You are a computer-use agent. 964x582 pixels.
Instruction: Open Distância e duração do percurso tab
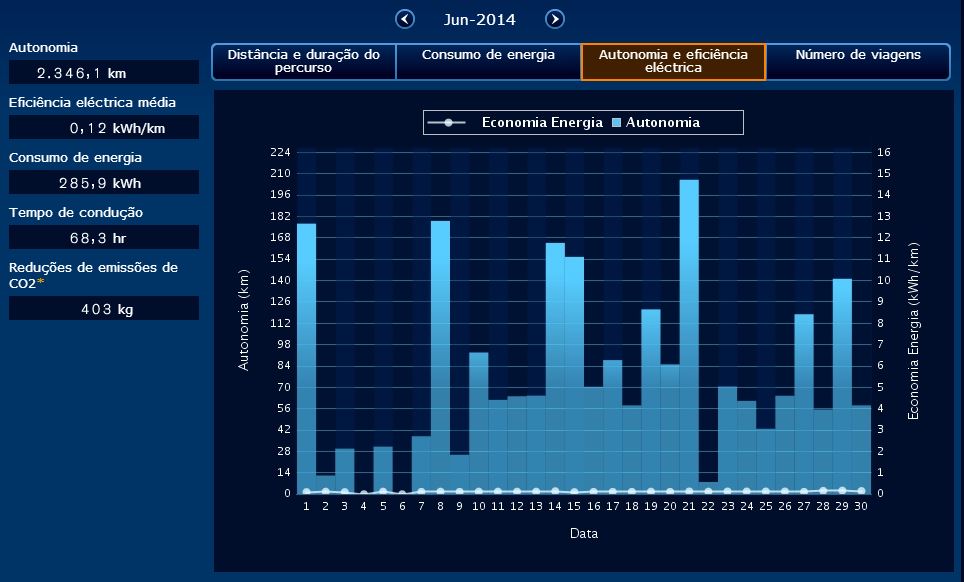click(x=303, y=62)
